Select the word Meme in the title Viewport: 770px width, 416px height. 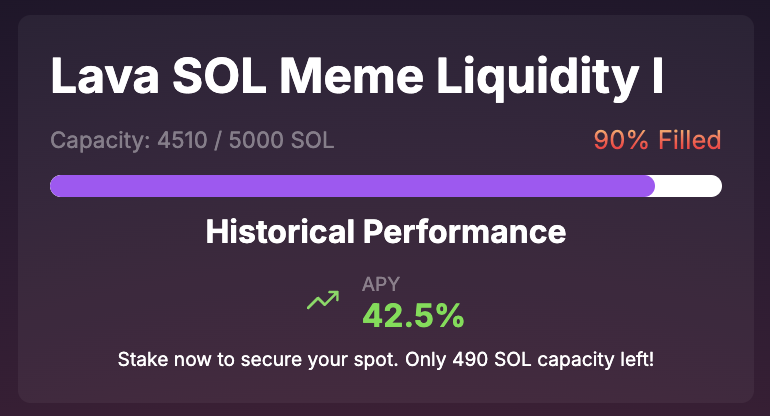pyautogui.click(x=351, y=77)
